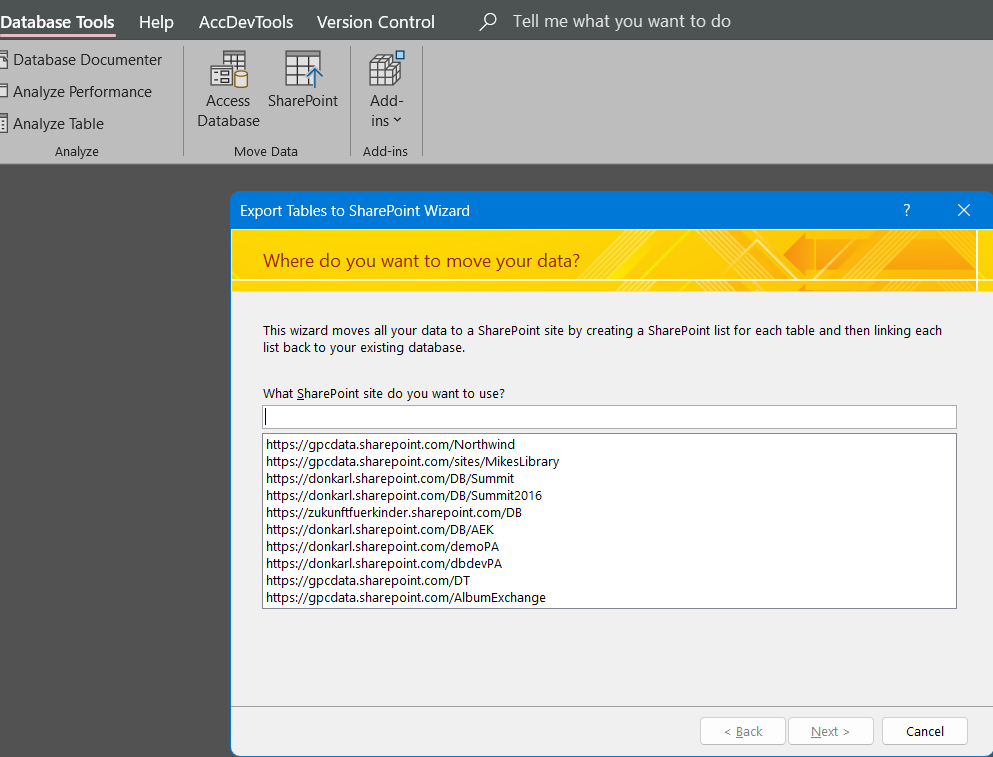Click the SharePoint site URL text field

point(609,417)
